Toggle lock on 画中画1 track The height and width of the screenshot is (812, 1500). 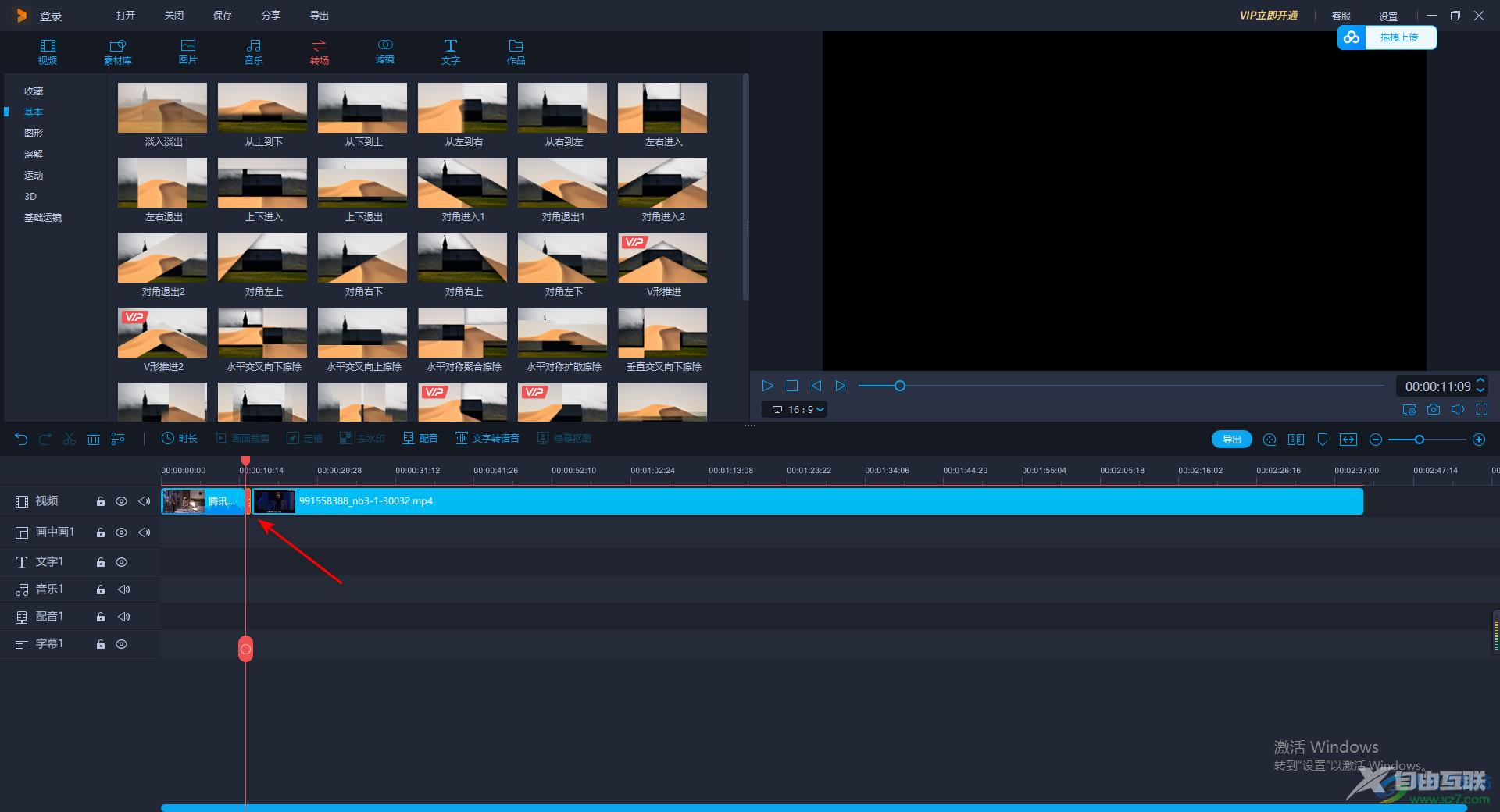(101, 532)
